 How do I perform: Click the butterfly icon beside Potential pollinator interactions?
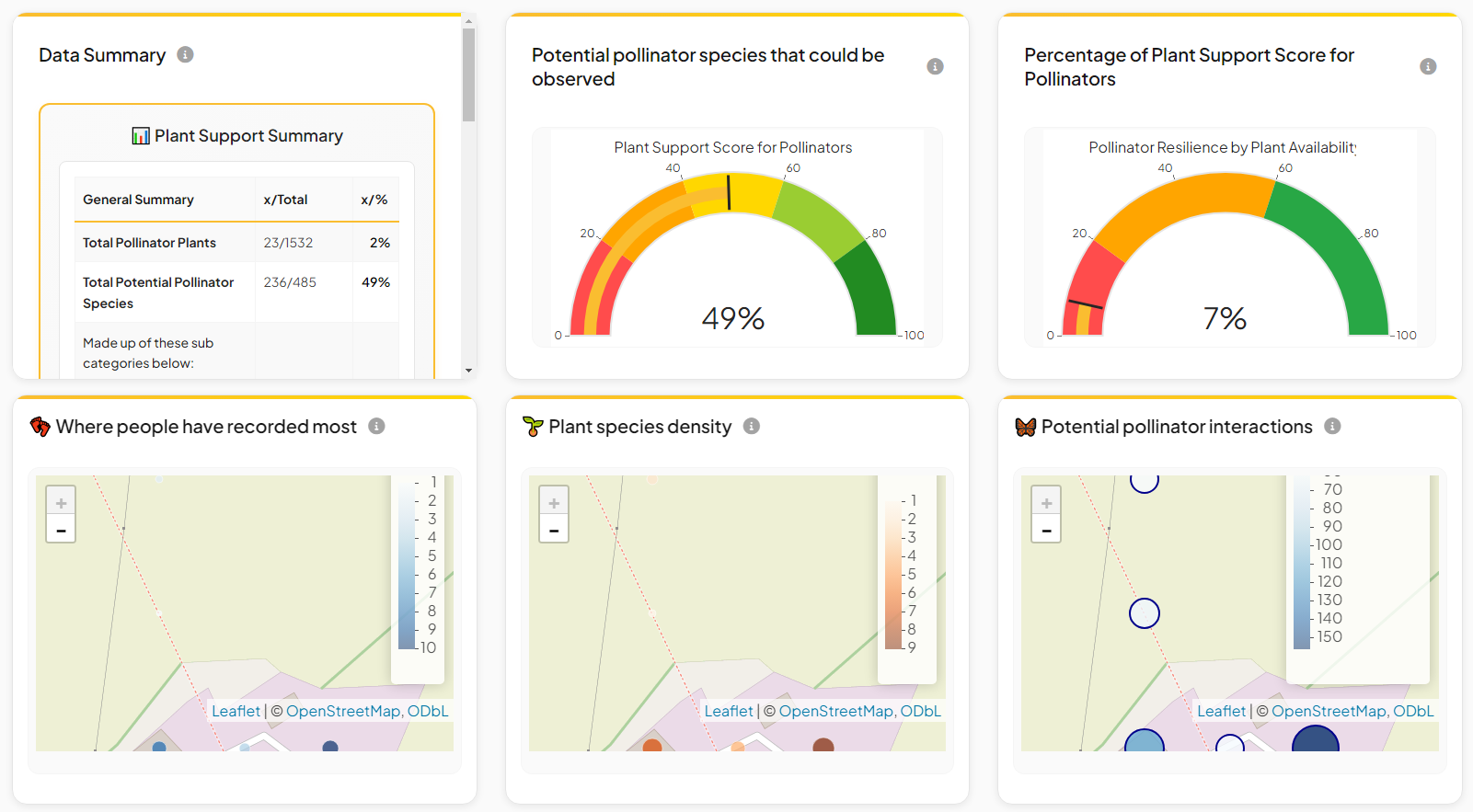click(1025, 427)
